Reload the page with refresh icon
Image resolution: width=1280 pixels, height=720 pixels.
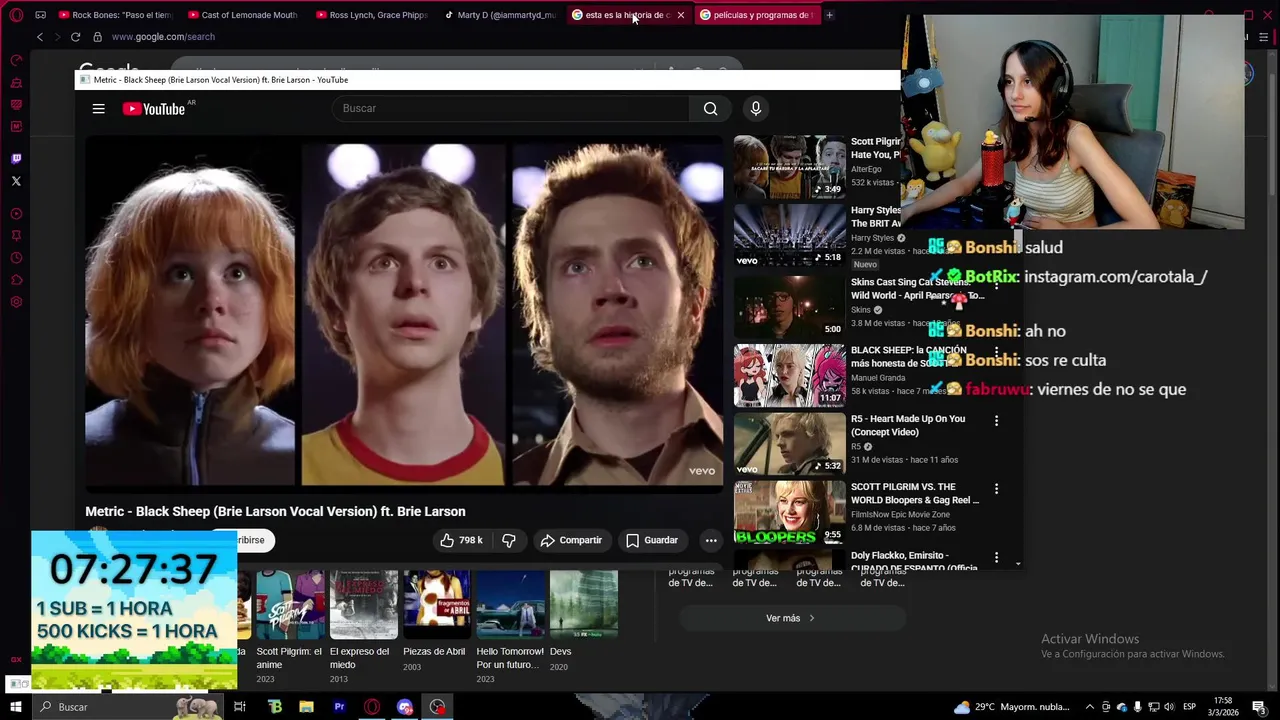click(x=75, y=37)
